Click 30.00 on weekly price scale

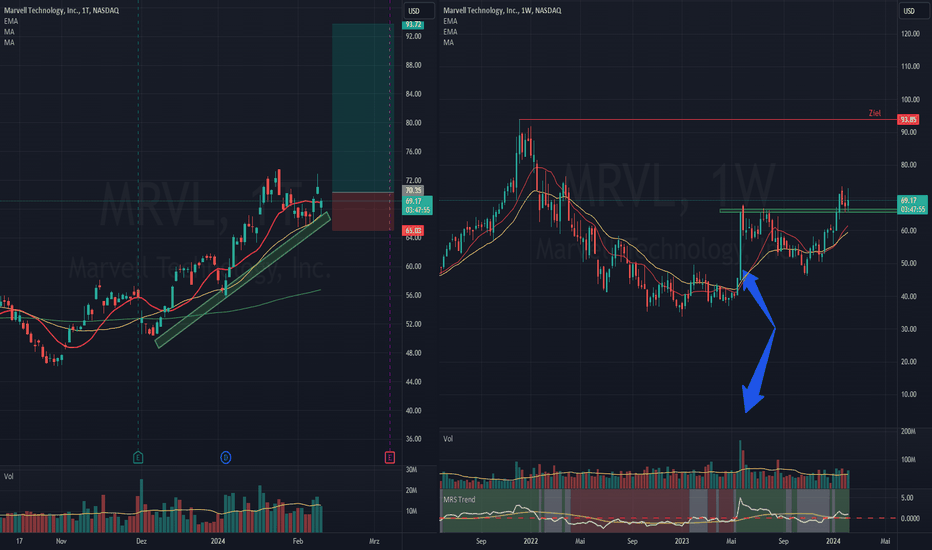pyautogui.click(x=909, y=329)
